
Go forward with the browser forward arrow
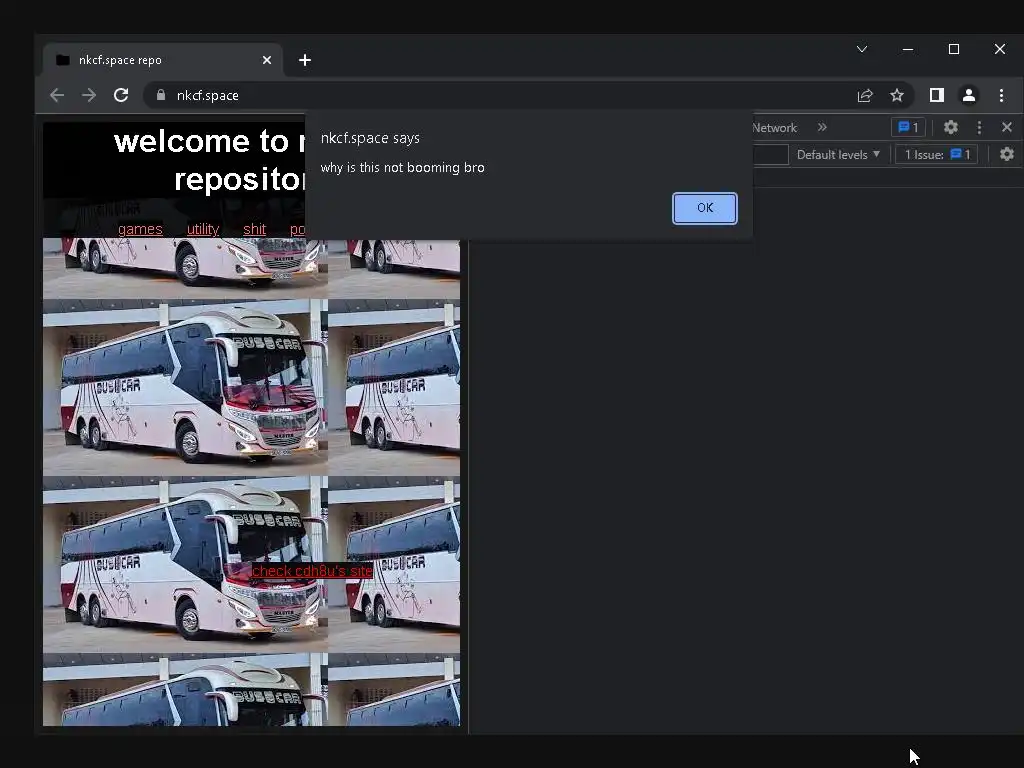pos(89,95)
